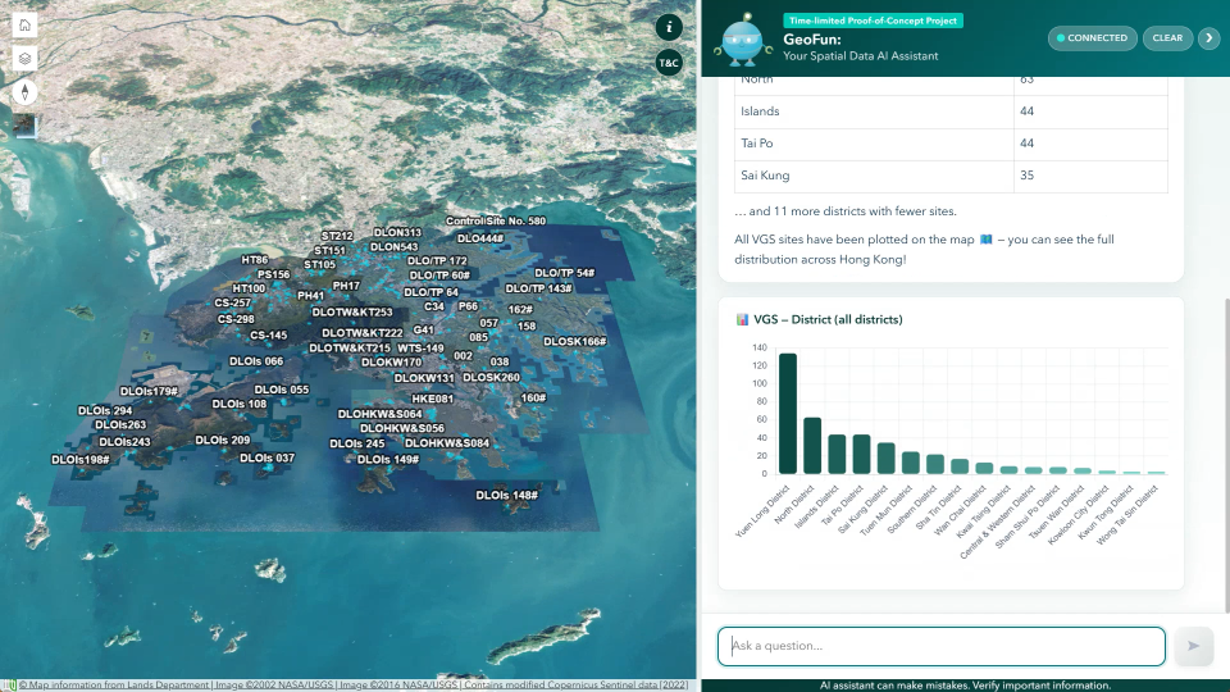
Task: Click the home view icon
Action: tap(25, 25)
